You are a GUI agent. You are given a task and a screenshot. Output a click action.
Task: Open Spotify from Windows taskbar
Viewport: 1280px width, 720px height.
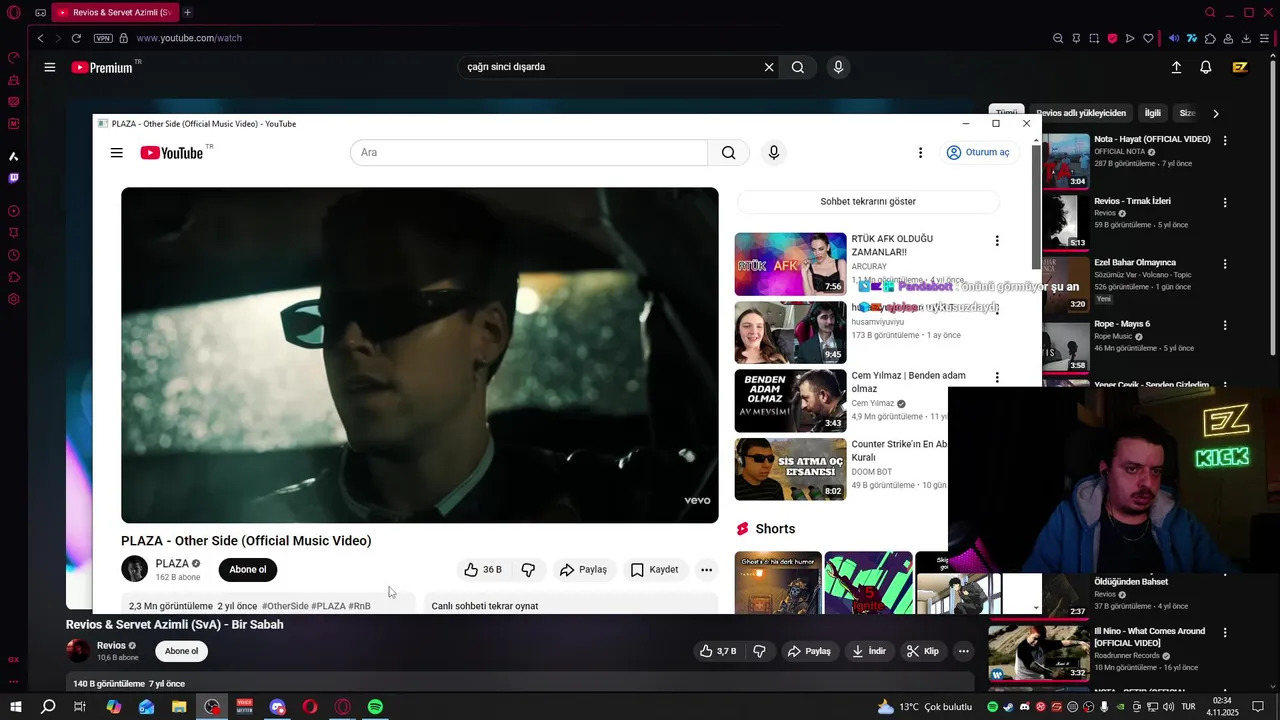(375, 706)
